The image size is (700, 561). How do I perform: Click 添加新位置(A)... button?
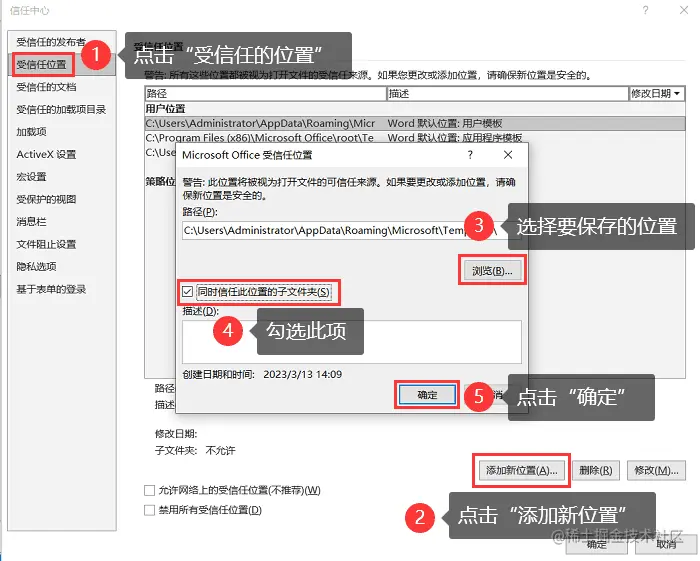click(x=521, y=470)
